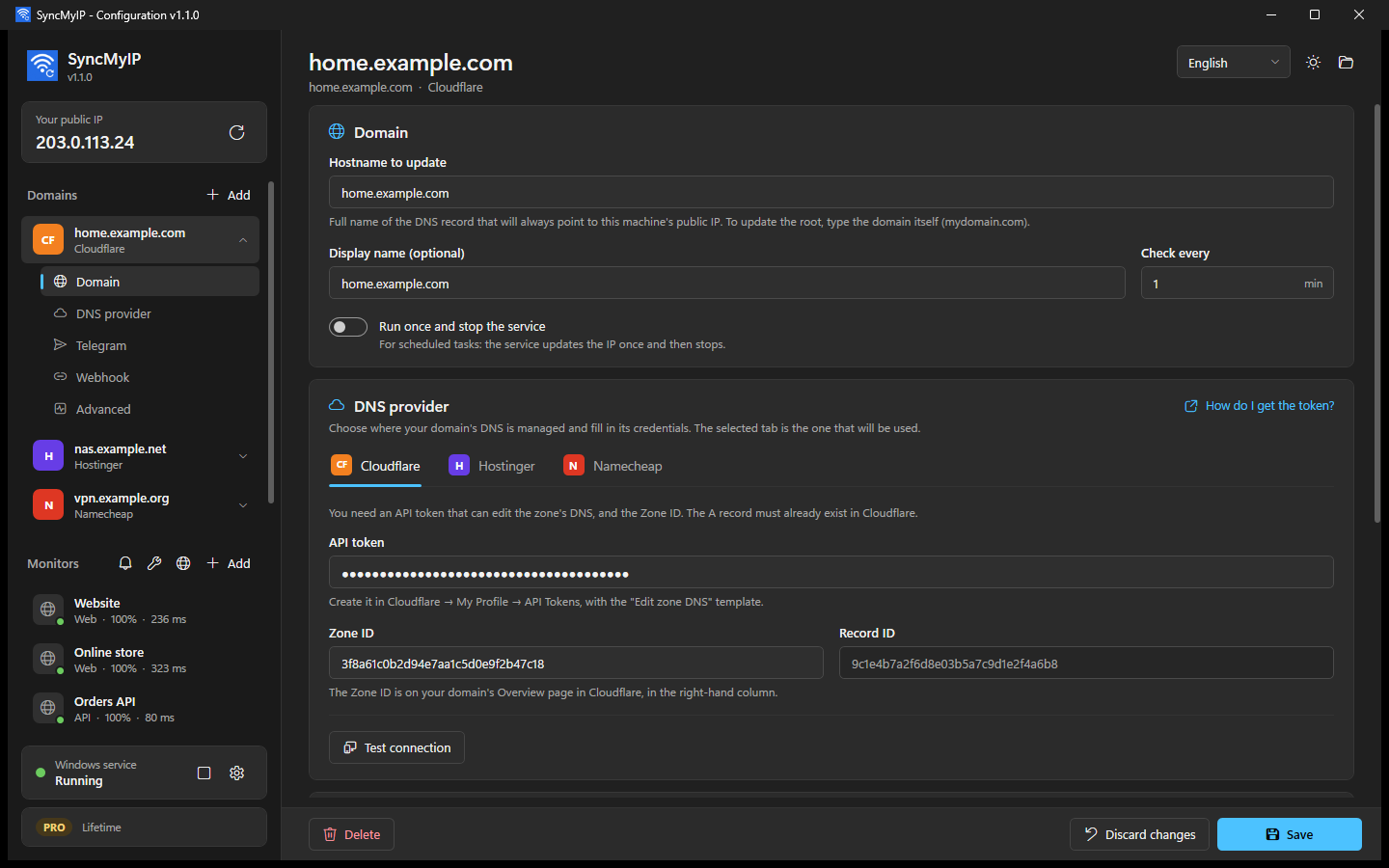Click the Check every minutes field
Screen dimensions: 1389x868
pos(1238,283)
